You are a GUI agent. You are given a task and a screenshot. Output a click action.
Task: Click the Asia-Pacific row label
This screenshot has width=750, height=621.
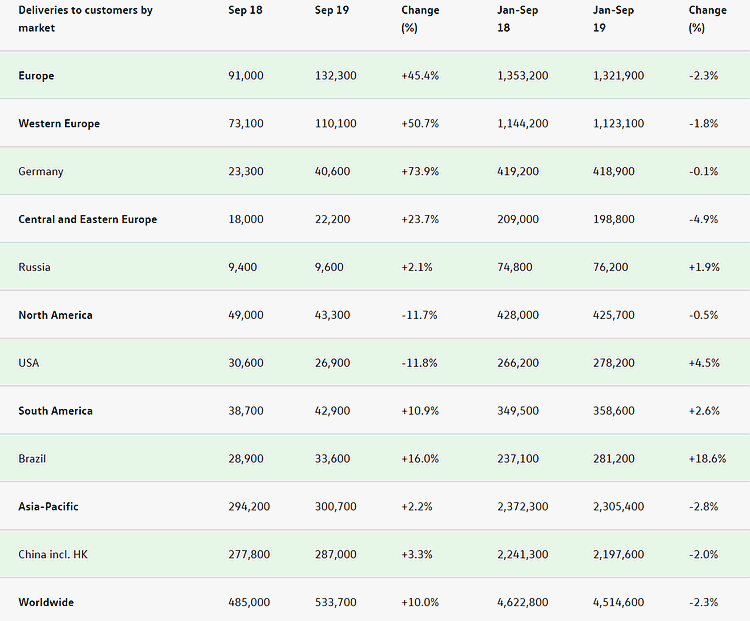(48, 507)
